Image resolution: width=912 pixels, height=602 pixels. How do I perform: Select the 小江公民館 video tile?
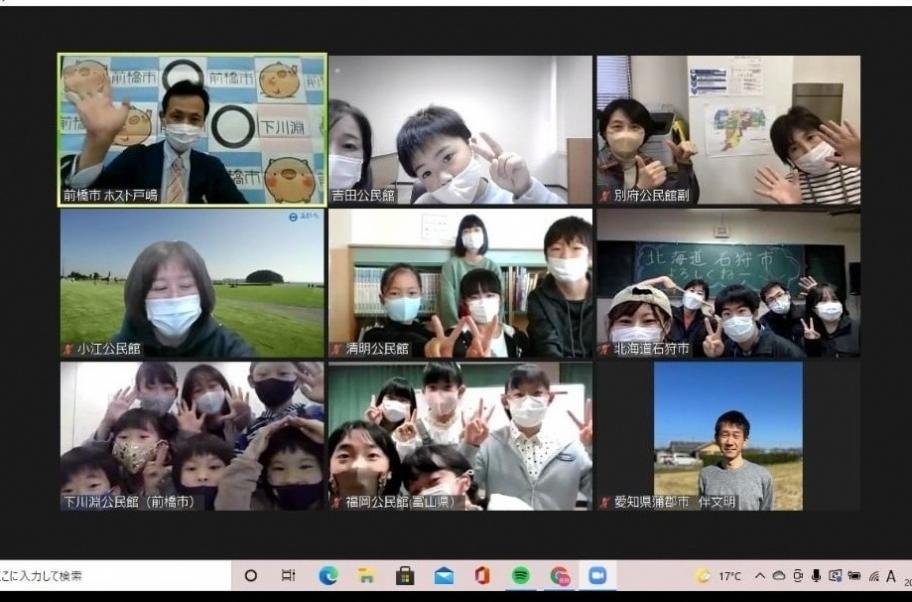(x=192, y=283)
